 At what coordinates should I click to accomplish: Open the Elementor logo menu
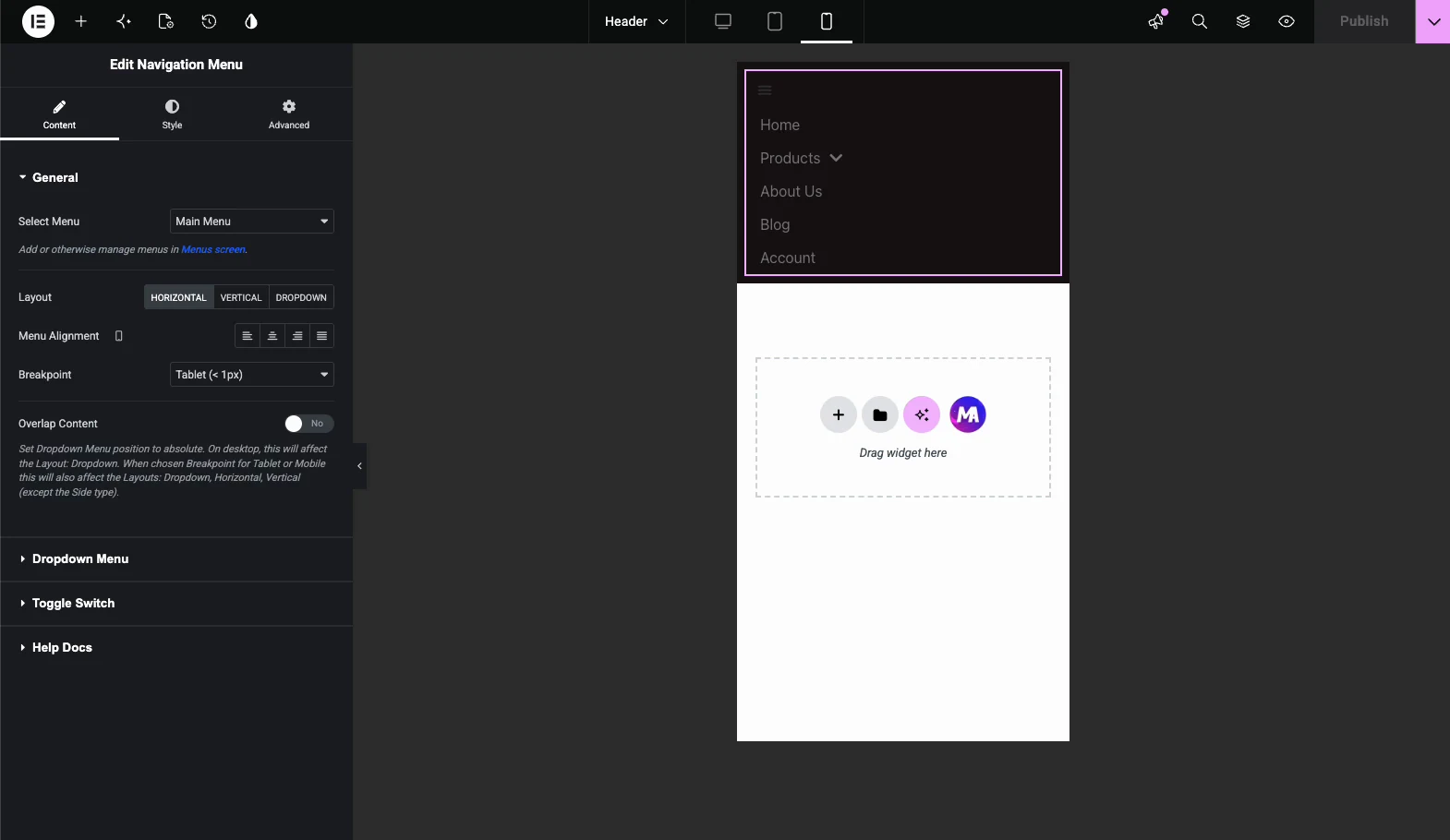point(38,21)
